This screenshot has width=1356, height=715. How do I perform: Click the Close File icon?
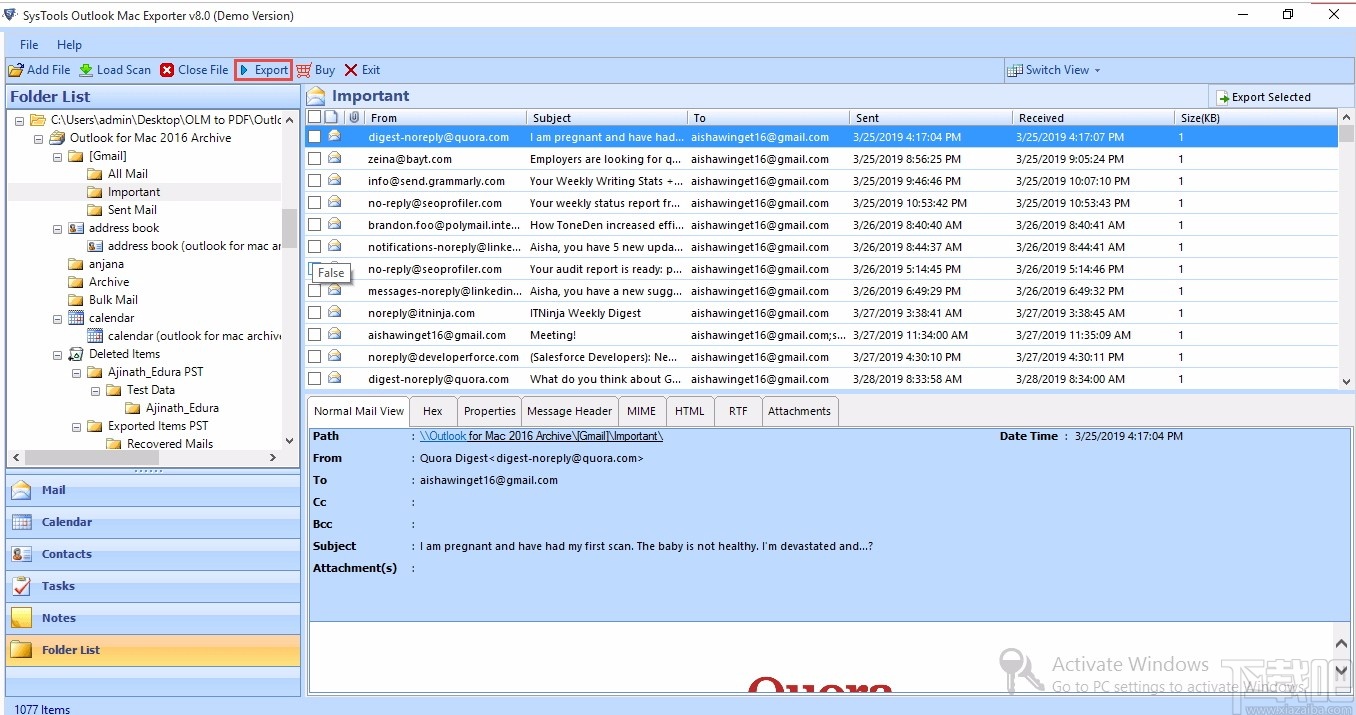tap(194, 70)
